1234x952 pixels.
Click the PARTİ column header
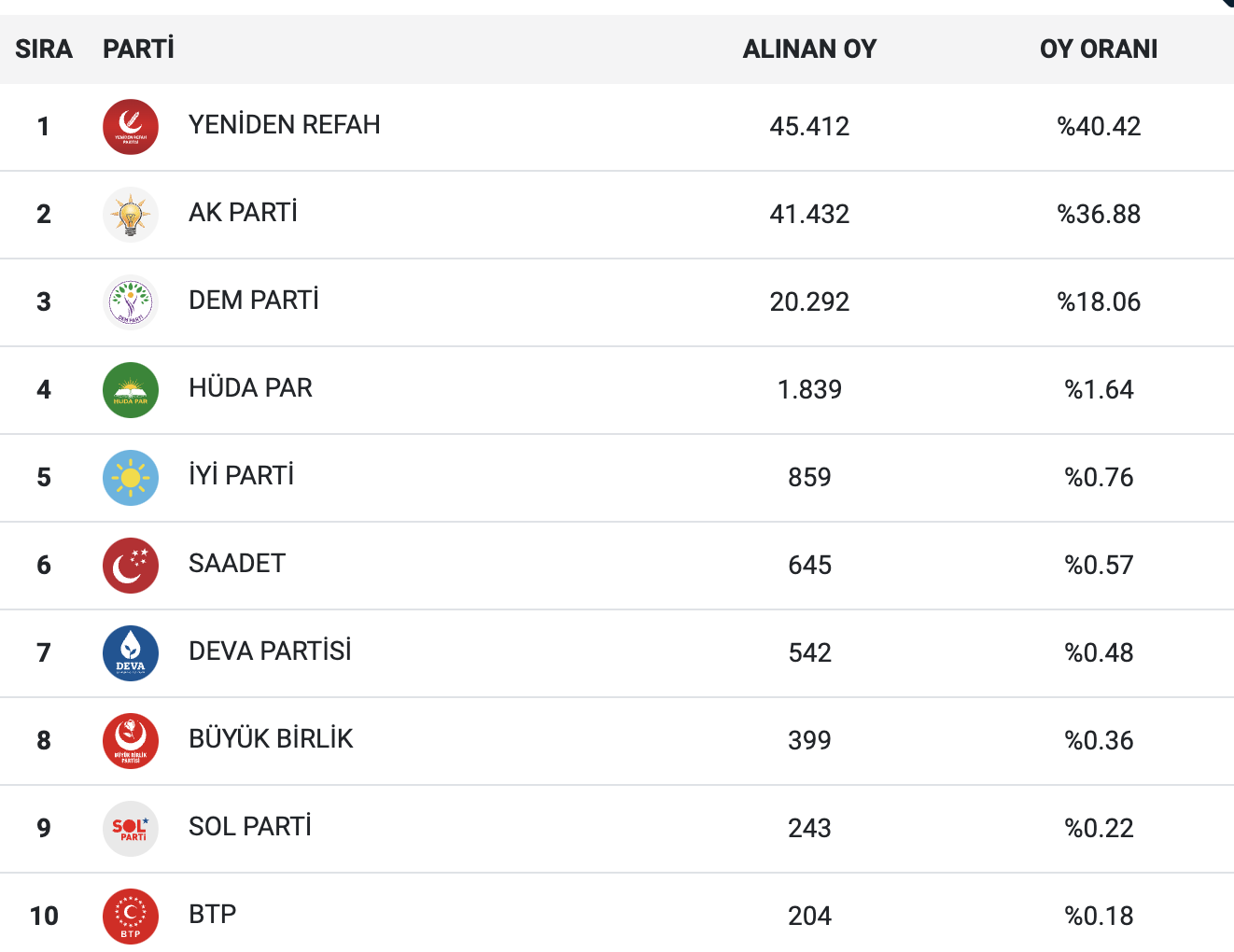[x=138, y=49]
